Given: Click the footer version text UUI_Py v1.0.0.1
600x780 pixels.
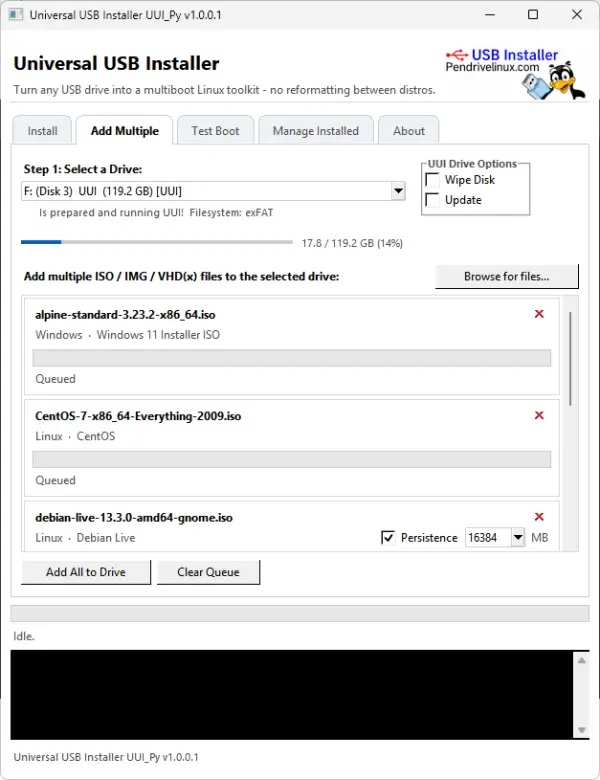Looking at the screenshot, I should (x=106, y=757).
